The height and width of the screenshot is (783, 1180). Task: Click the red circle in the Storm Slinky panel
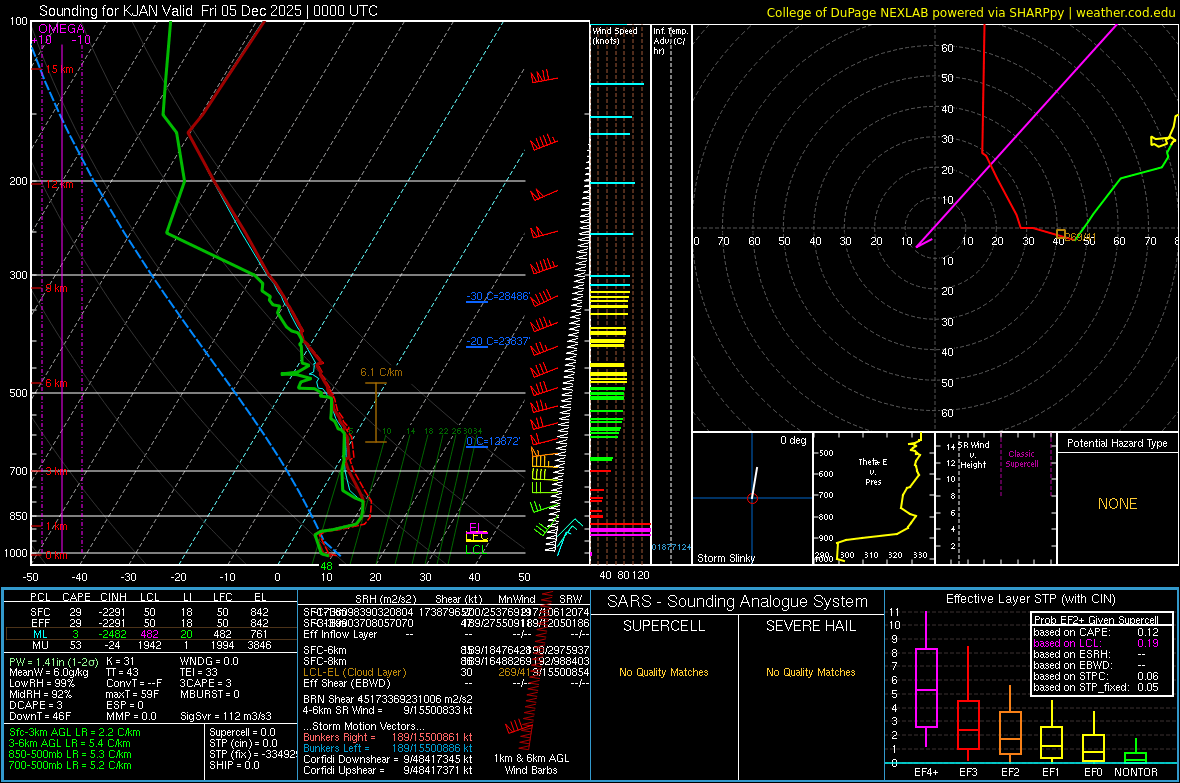point(752,498)
